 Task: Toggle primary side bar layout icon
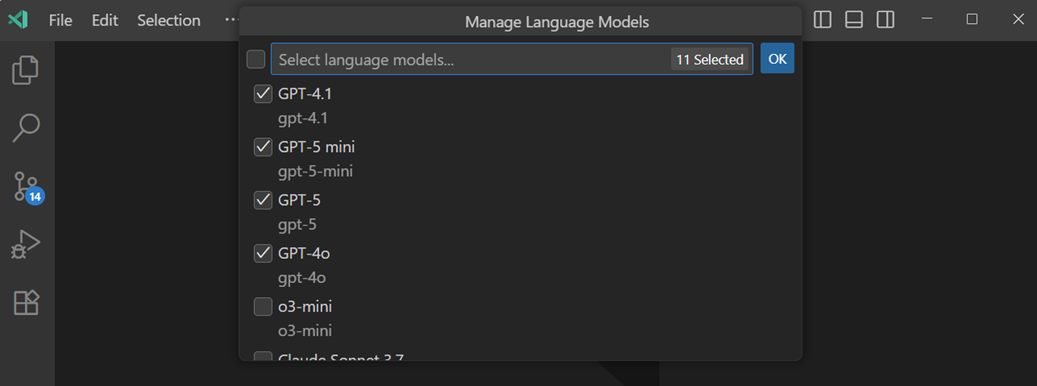tap(822, 20)
